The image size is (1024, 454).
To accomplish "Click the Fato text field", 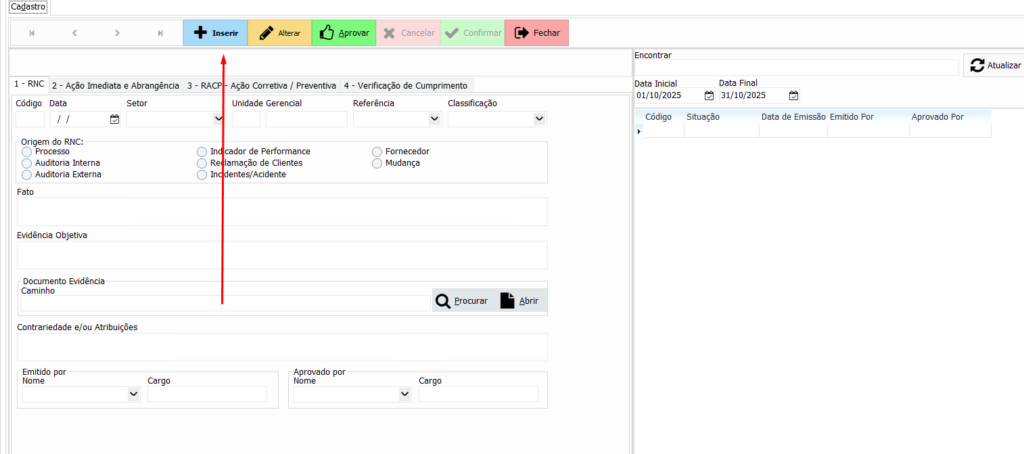I will point(282,212).
